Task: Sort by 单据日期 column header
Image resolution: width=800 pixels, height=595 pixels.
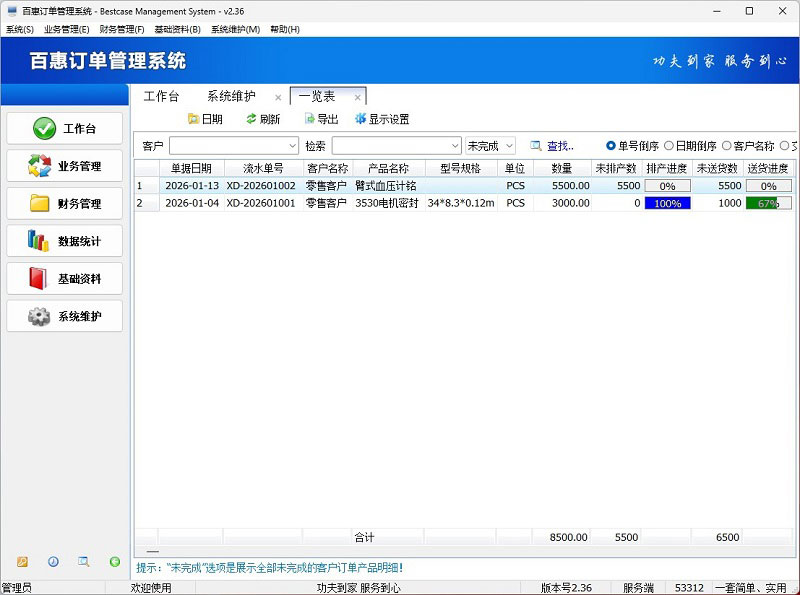Action: click(191, 168)
